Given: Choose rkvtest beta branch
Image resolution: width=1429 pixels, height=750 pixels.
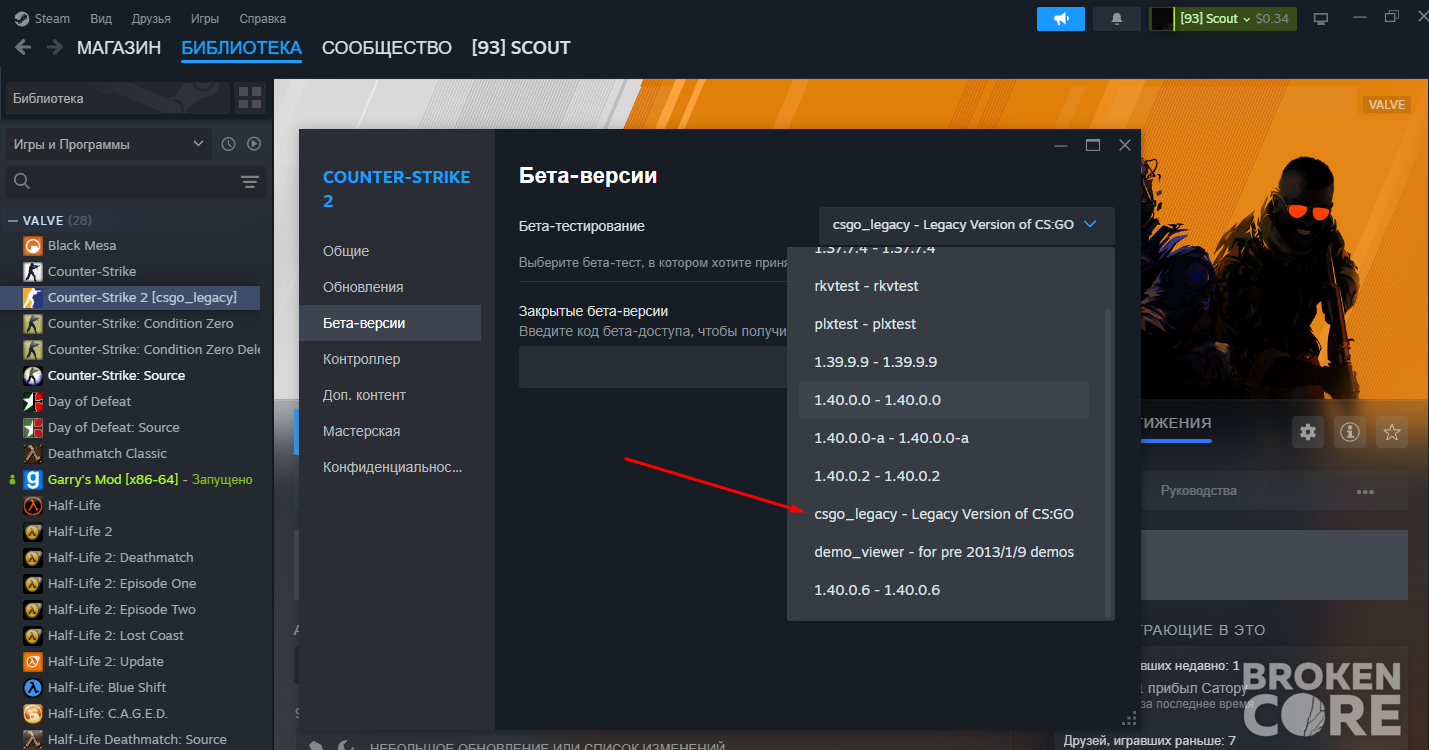Looking at the screenshot, I should (x=943, y=286).
